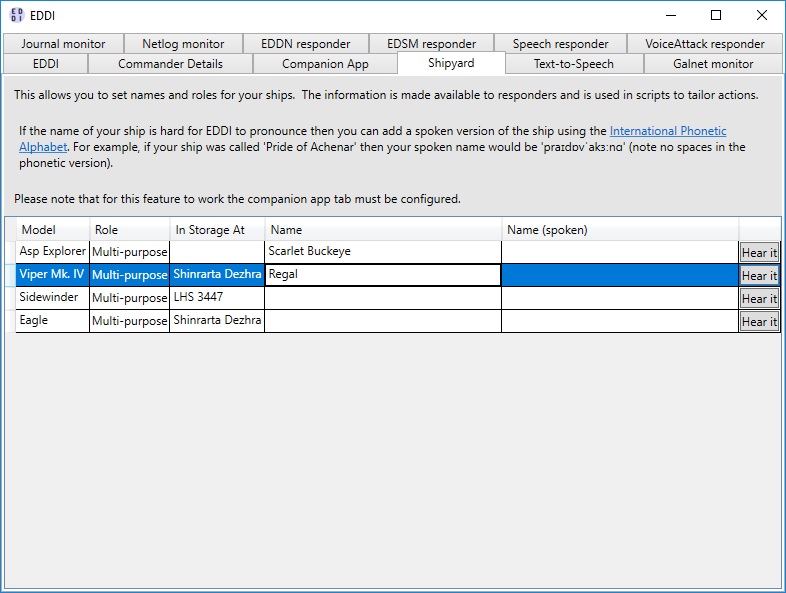The width and height of the screenshot is (786, 593).
Task: Click the Regal name input field
Action: click(x=383, y=275)
